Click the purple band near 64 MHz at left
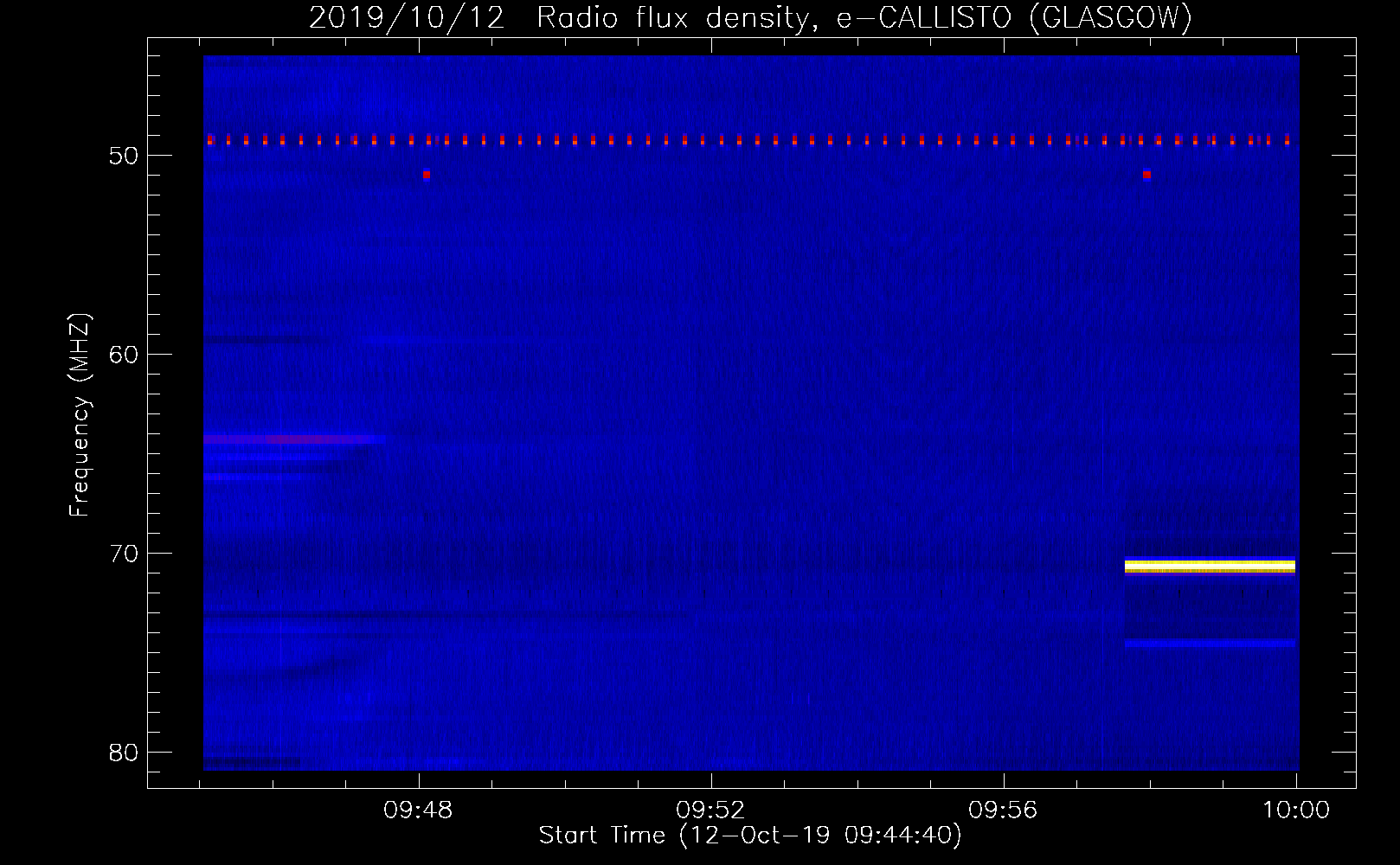This screenshot has height=865, width=1400. pos(294,440)
